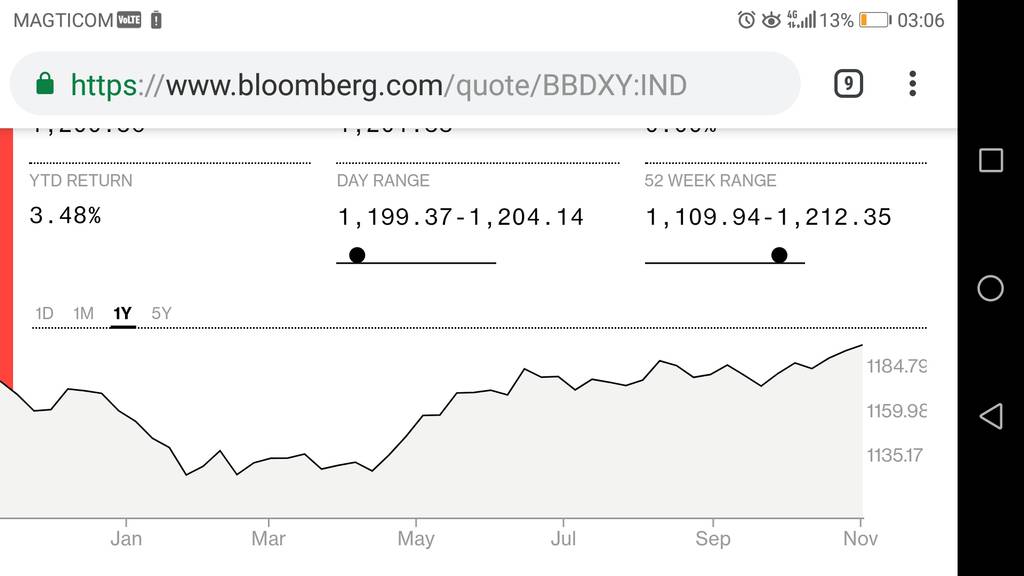Click the bloomberg.com URL address bar
The image size is (1024, 576).
(x=405, y=84)
